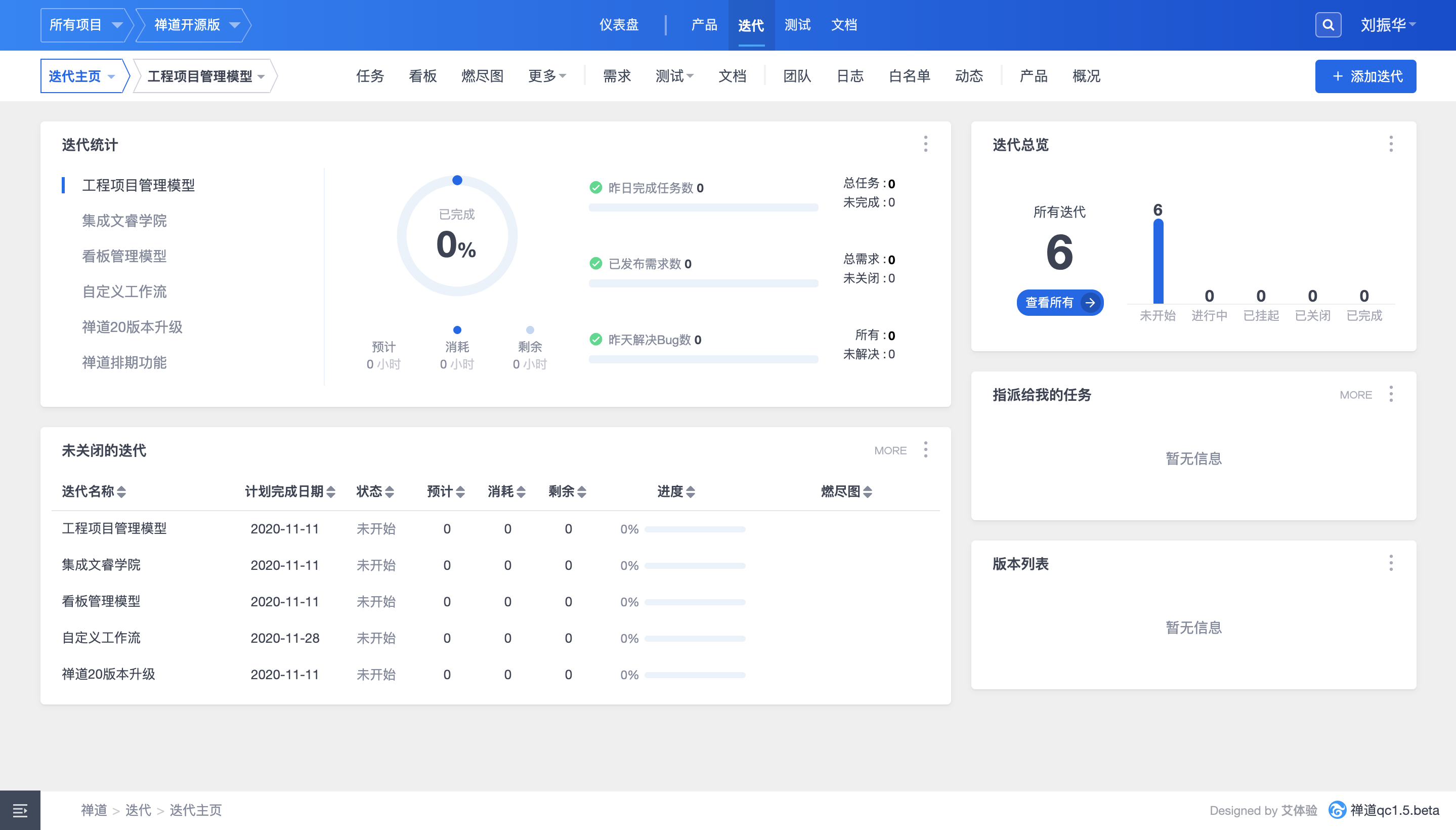
Task: Click the 查看所有 button
Action: (1059, 302)
